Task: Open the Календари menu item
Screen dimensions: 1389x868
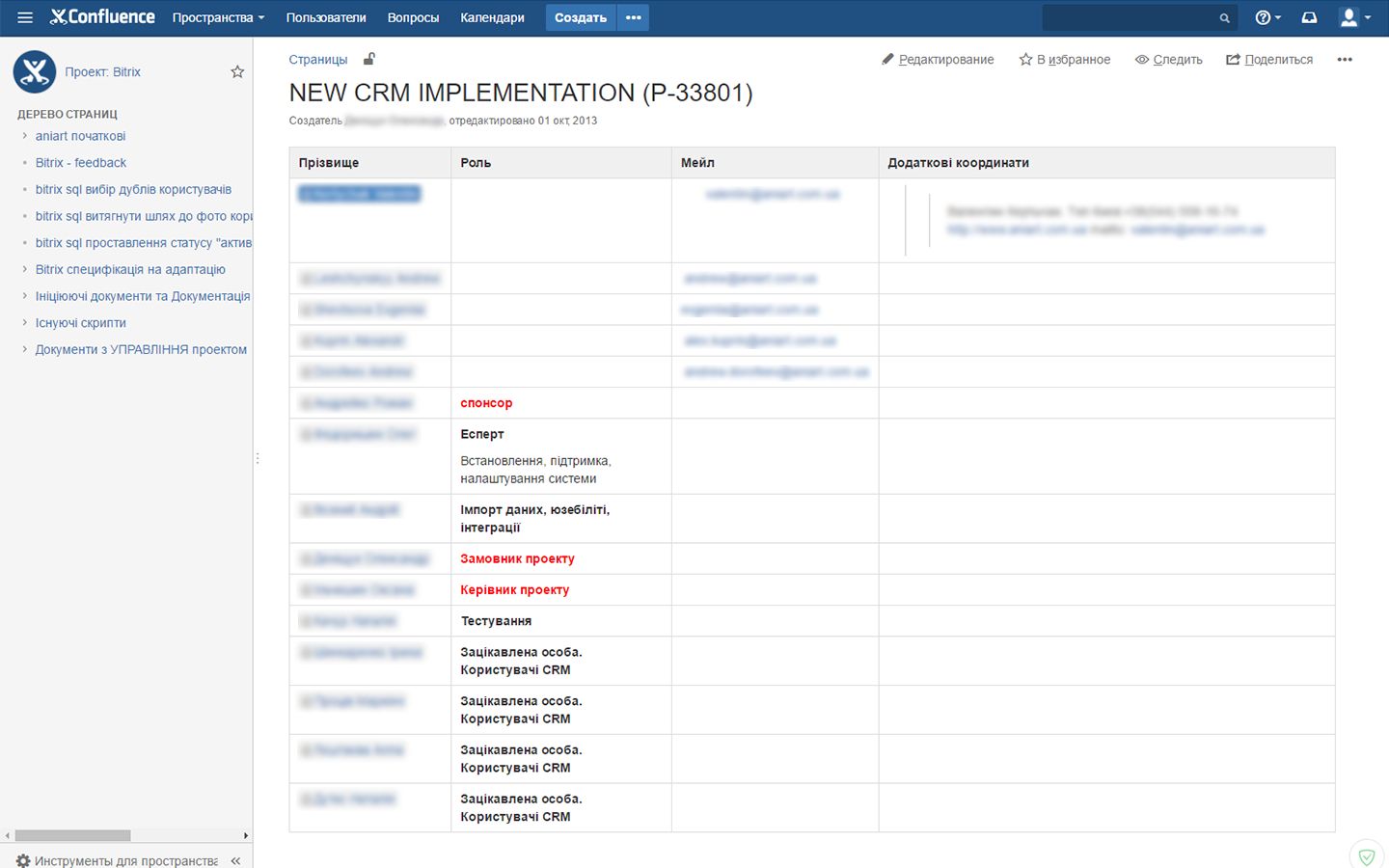Action: [x=492, y=17]
